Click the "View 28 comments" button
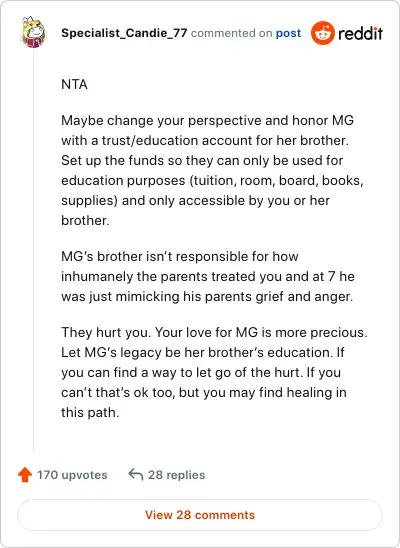 [x=200, y=515]
